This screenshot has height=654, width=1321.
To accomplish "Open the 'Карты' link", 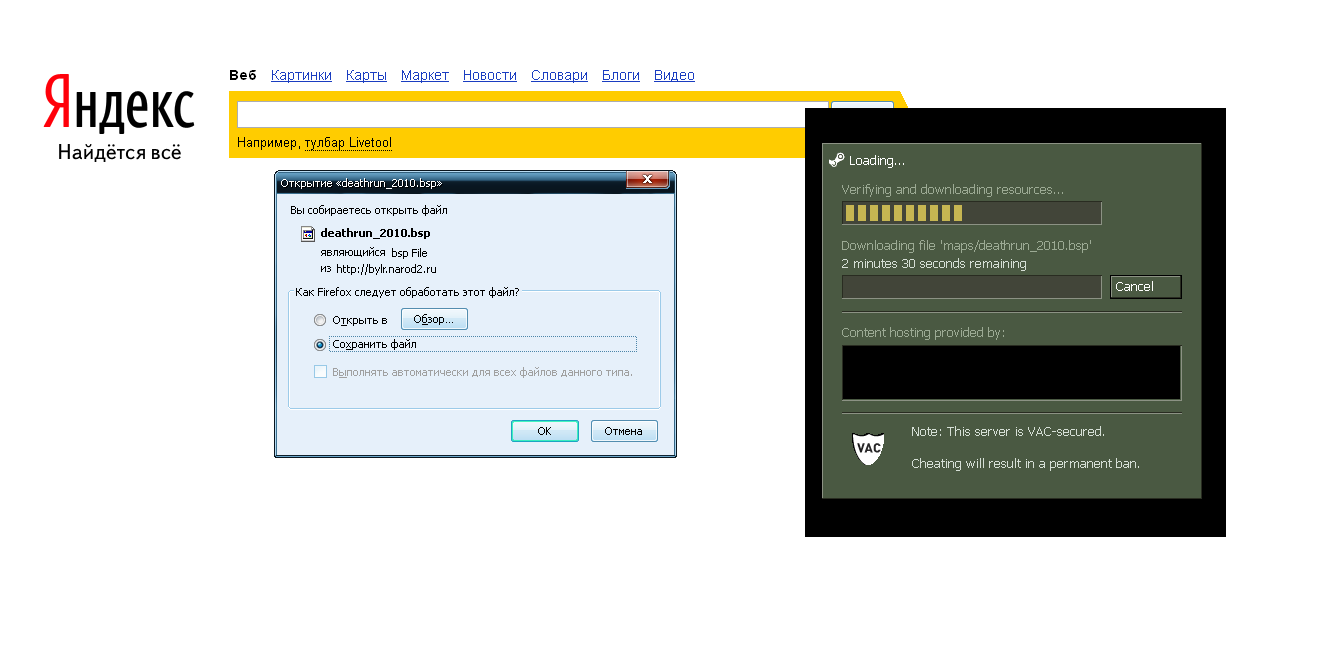I will (x=366, y=75).
